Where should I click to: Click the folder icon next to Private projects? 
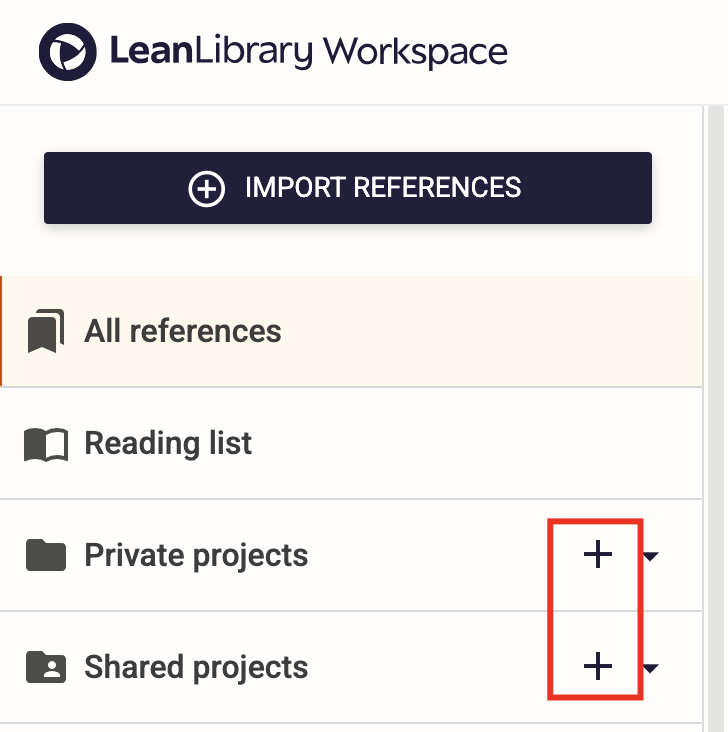coord(46,555)
